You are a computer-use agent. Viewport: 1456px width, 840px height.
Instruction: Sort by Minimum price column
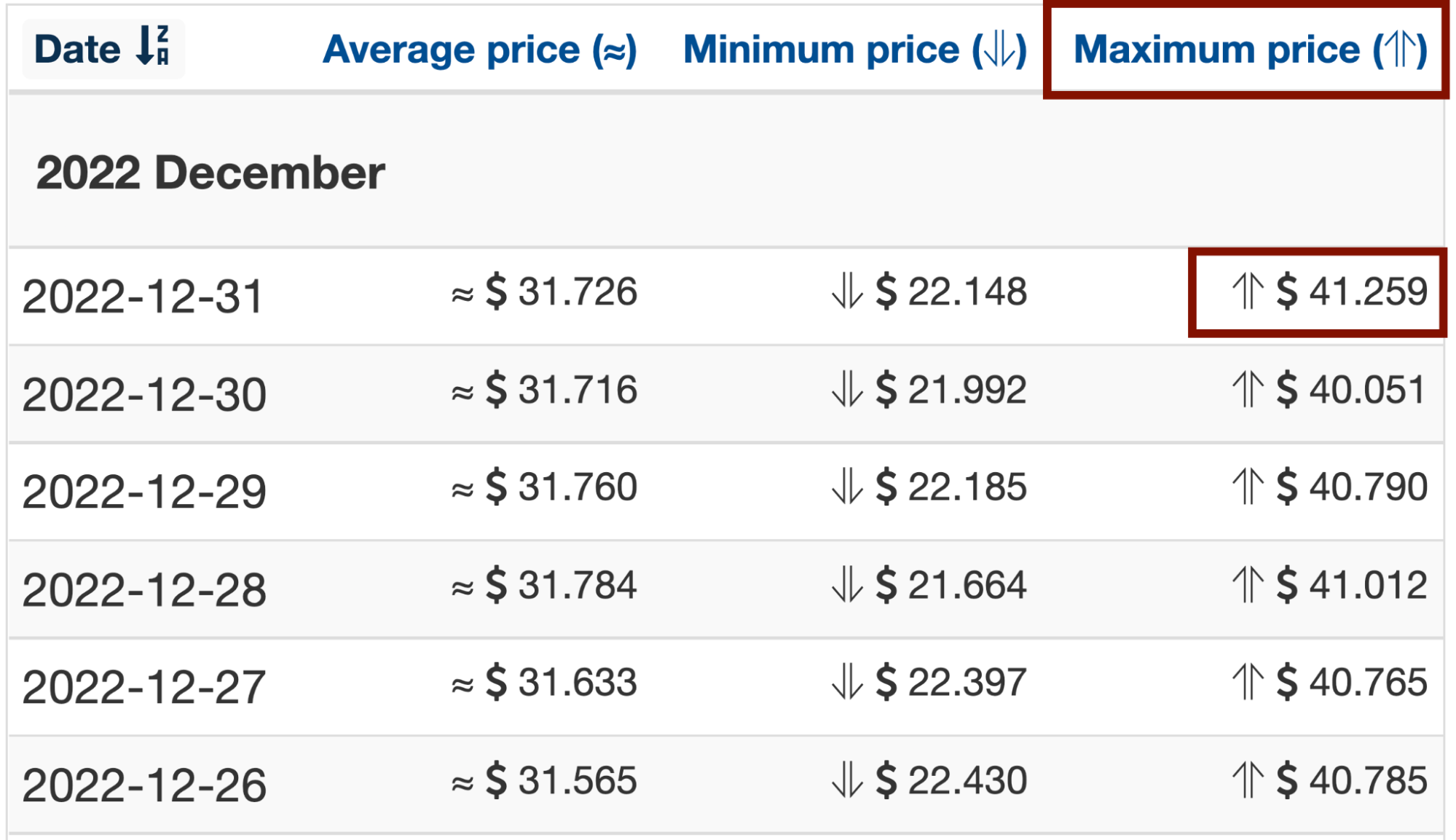click(x=855, y=50)
